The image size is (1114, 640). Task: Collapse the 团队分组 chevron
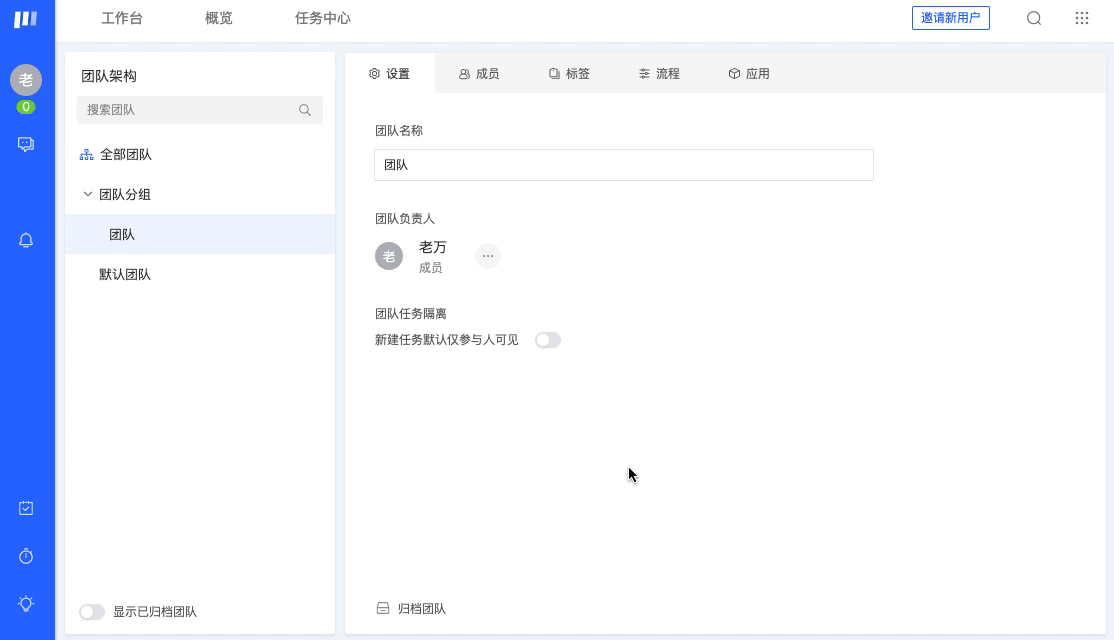[x=87, y=194]
